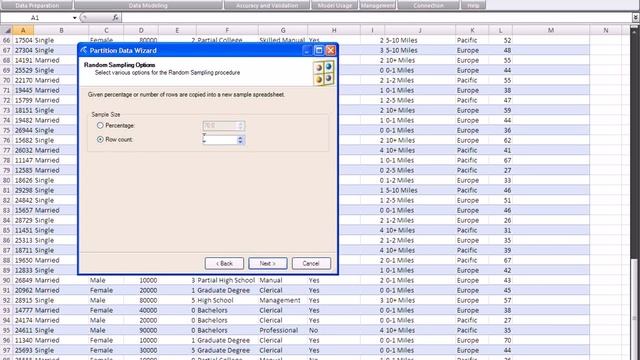Click inside the formula bar

(x=376, y=18)
